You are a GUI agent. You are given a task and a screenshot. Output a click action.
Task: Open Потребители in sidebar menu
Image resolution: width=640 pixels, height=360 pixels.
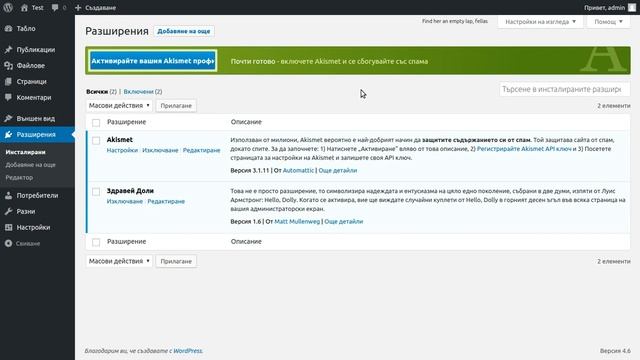pyautogui.click(x=37, y=196)
